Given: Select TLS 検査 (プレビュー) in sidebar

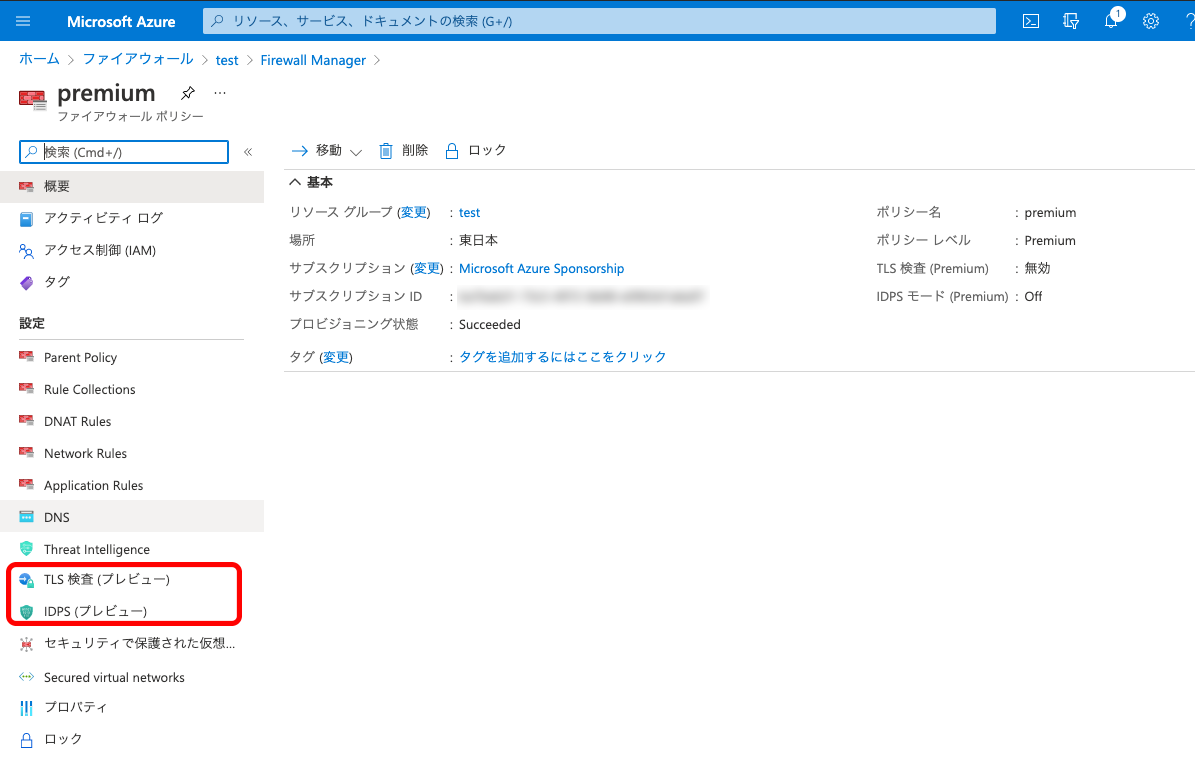Looking at the screenshot, I should pyautogui.click(x=106, y=579).
